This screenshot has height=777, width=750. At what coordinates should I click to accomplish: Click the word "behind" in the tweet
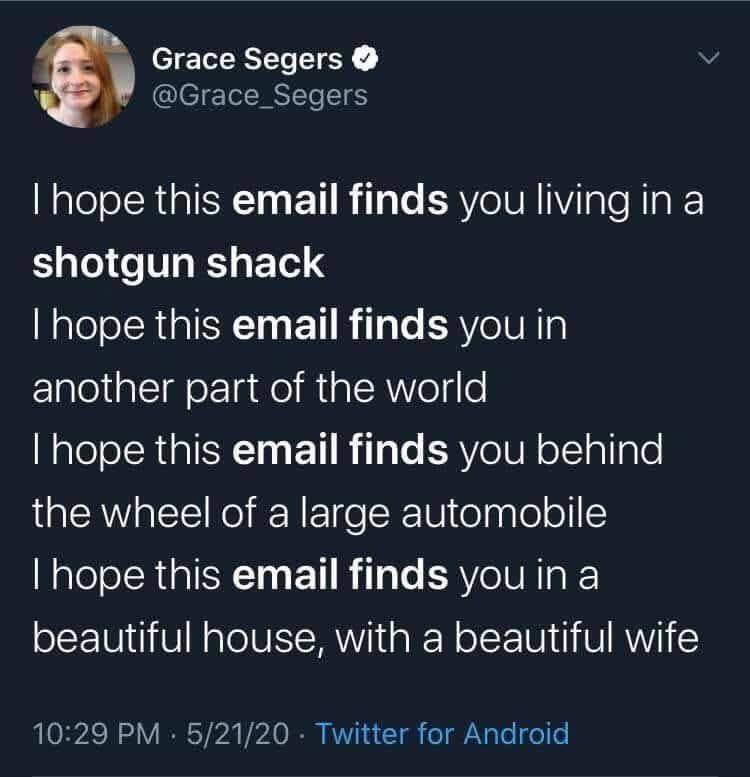pyautogui.click(x=600, y=449)
